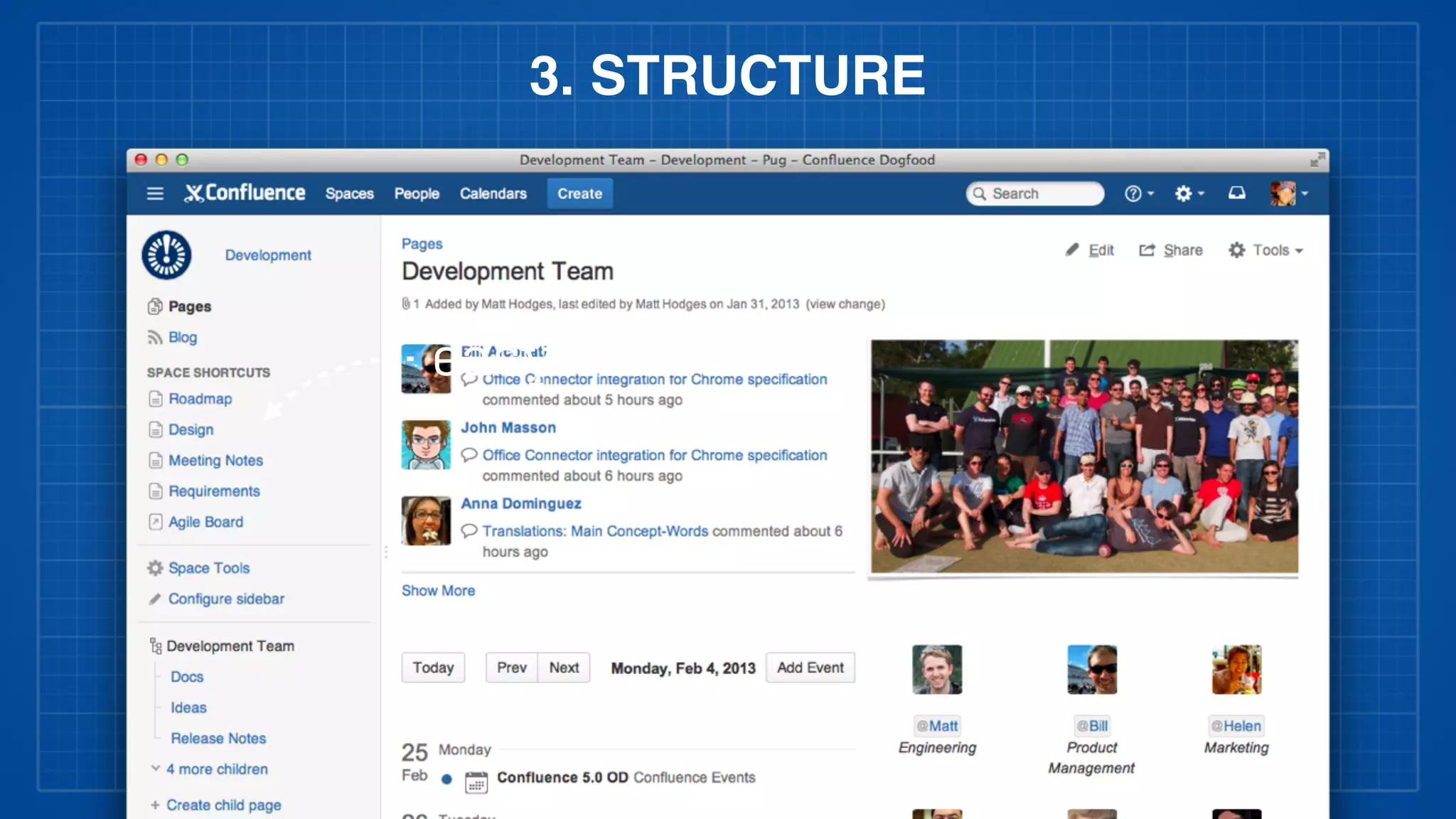The image size is (1456, 819).
Task: Click the fullscreen arrows in the title bar
Action: (1317, 160)
